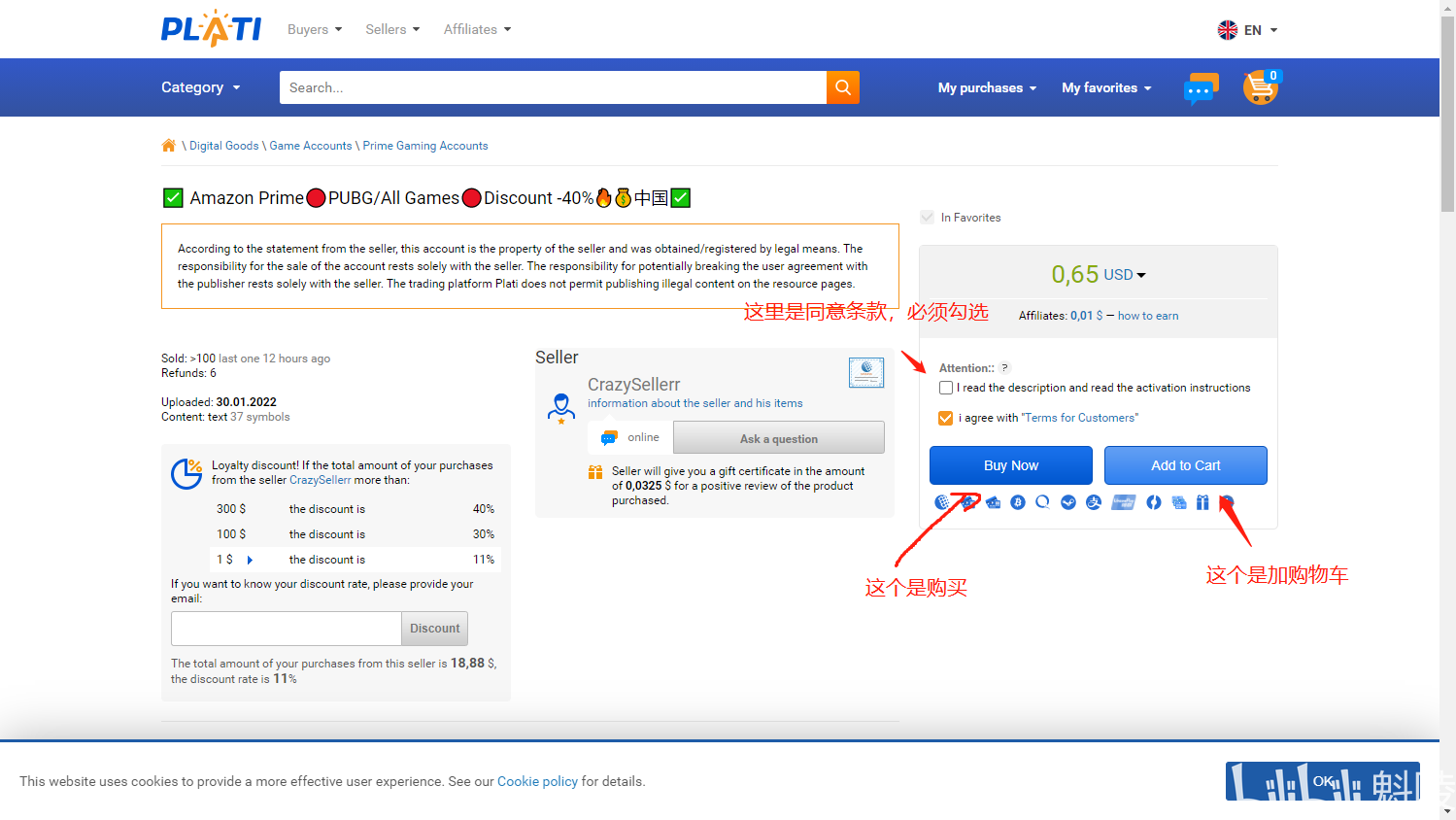Uncheck the agree with Terms for Customers checkbox
This screenshot has height=820, width=1456.
click(x=946, y=418)
